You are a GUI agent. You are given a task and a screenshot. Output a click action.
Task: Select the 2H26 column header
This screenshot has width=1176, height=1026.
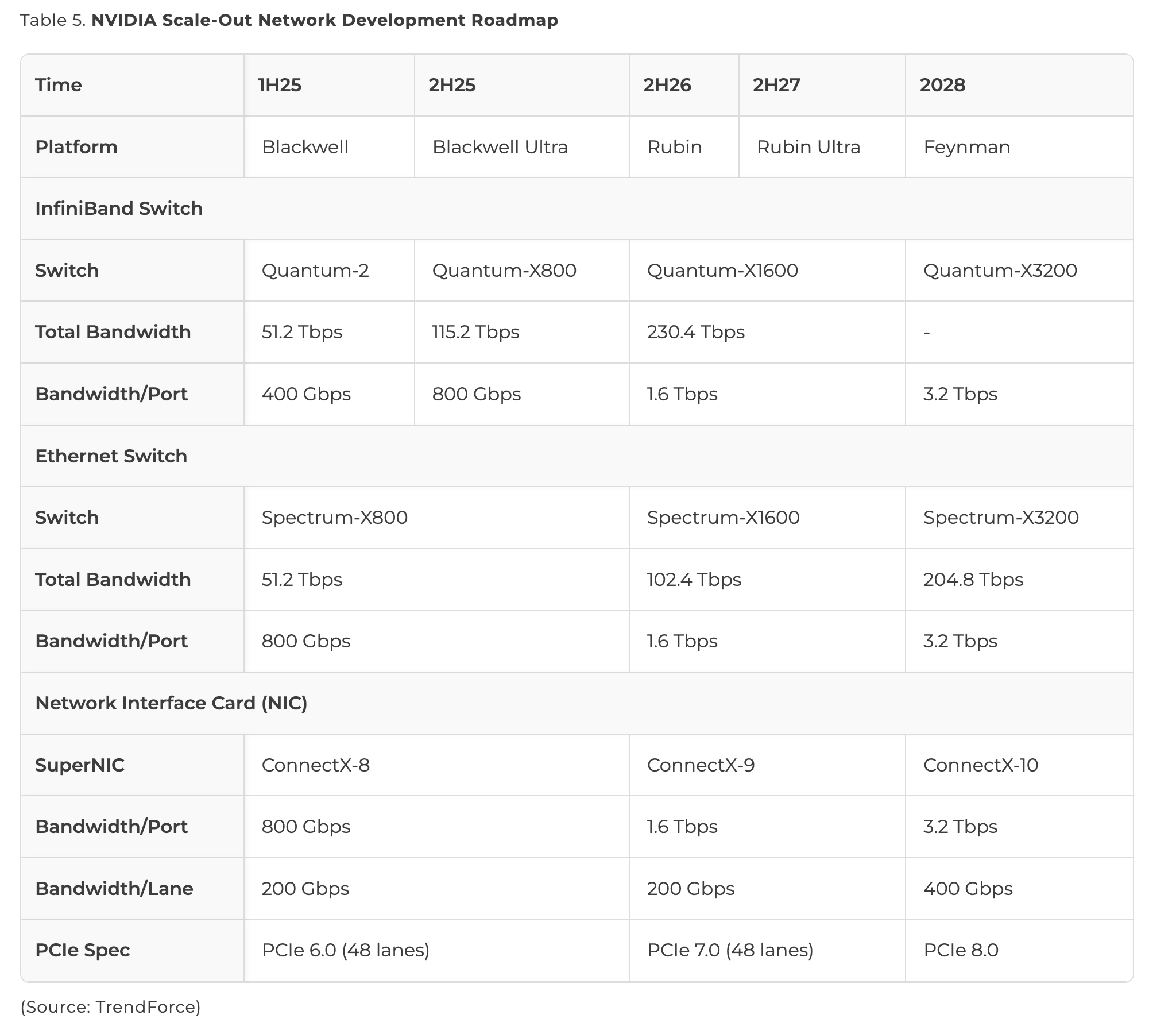coord(667,85)
